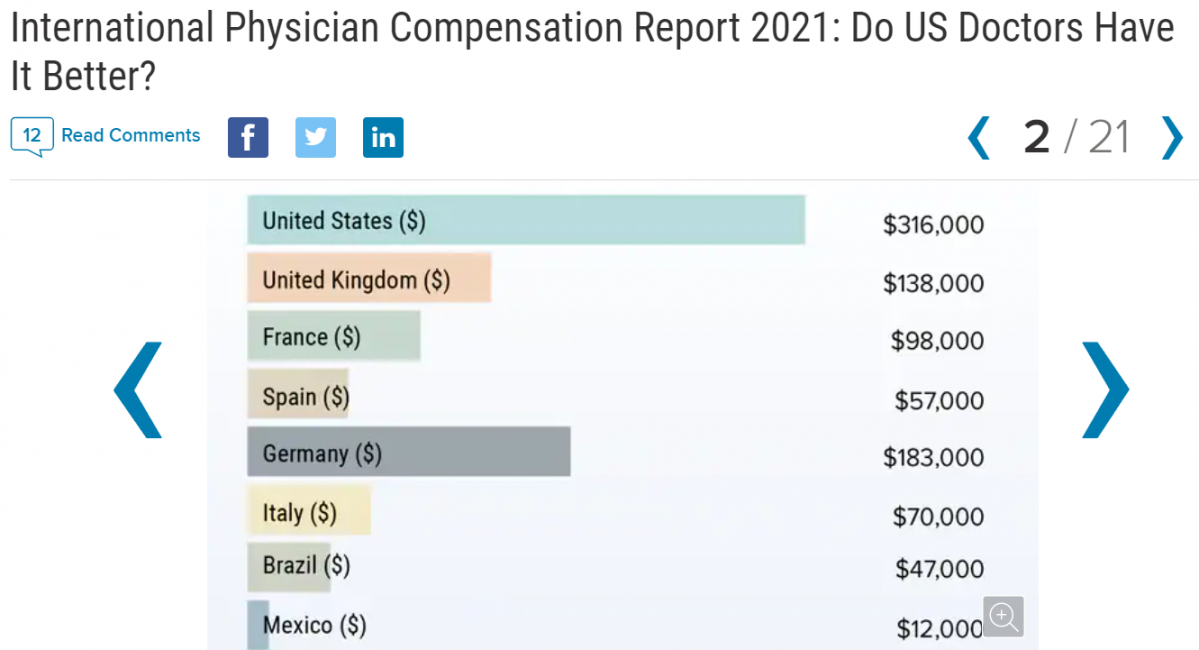Click the United States bar
The width and height of the screenshot is (1199, 650).
point(526,220)
